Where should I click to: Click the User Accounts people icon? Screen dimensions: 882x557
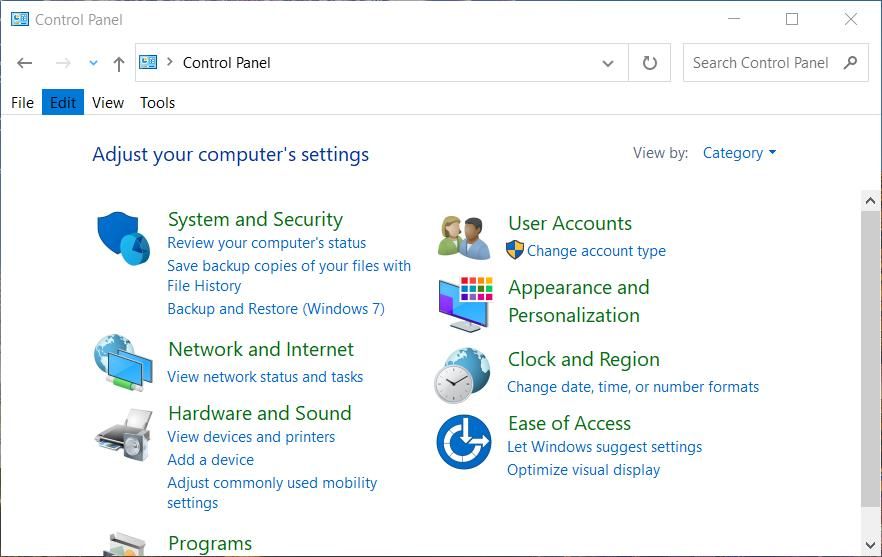pyautogui.click(x=464, y=238)
